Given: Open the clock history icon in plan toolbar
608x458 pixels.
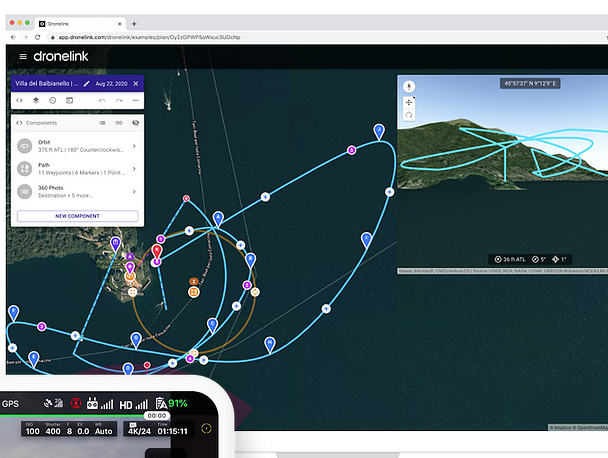Looking at the screenshot, I should tap(52, 100).
